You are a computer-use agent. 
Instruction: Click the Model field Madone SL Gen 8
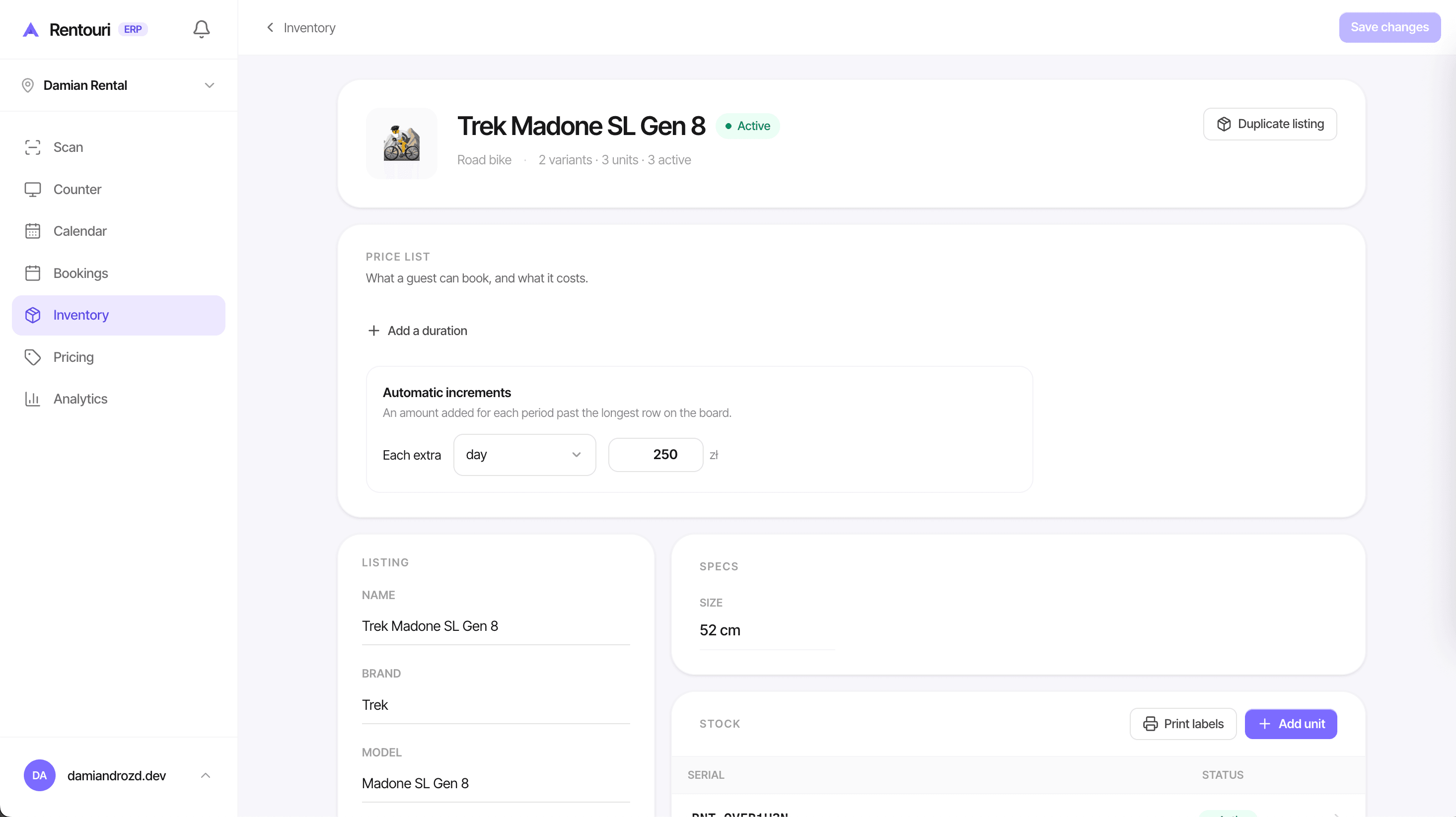point(496,784)
